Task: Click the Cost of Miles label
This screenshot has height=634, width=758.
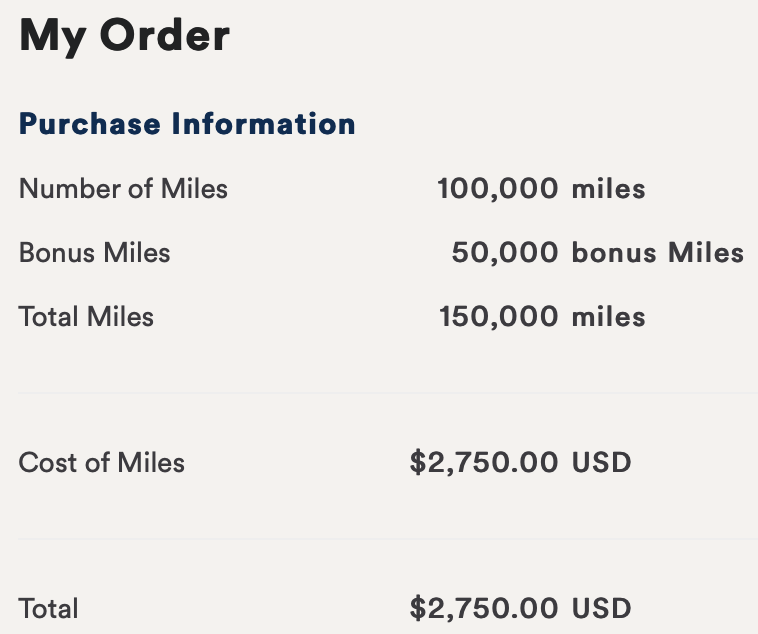Action: 102,462
